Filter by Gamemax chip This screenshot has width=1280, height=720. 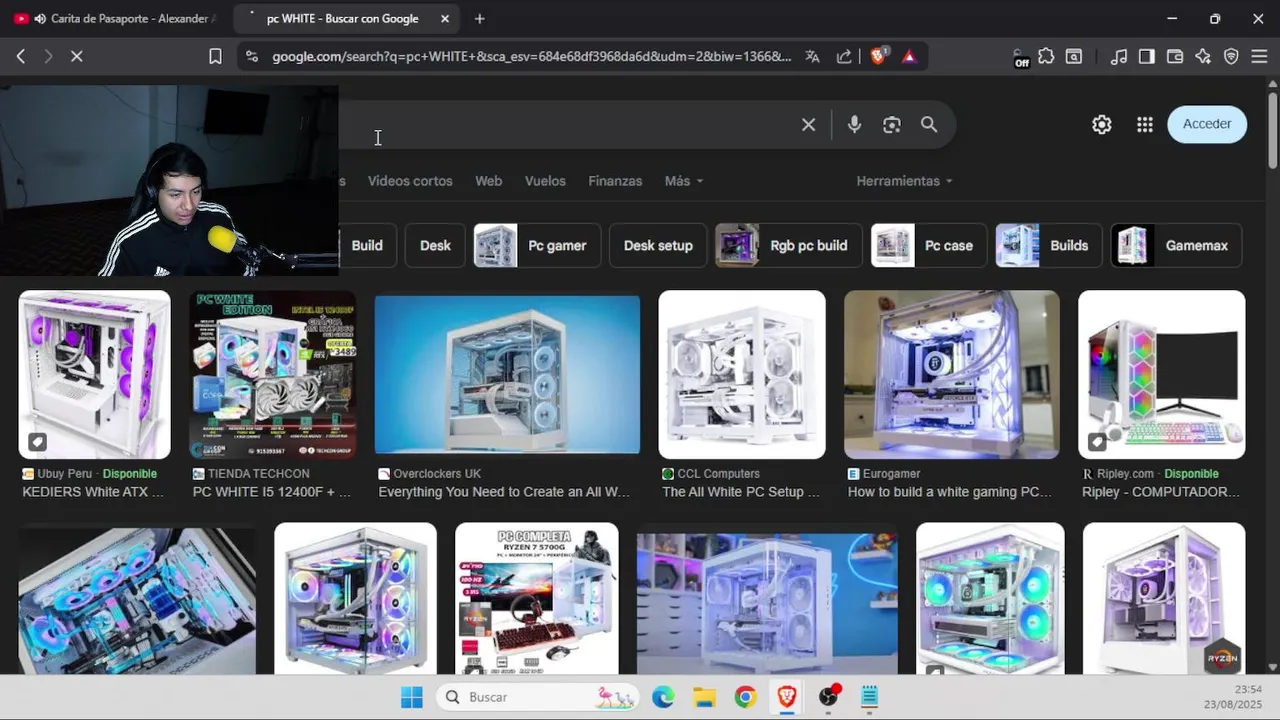1177,245
